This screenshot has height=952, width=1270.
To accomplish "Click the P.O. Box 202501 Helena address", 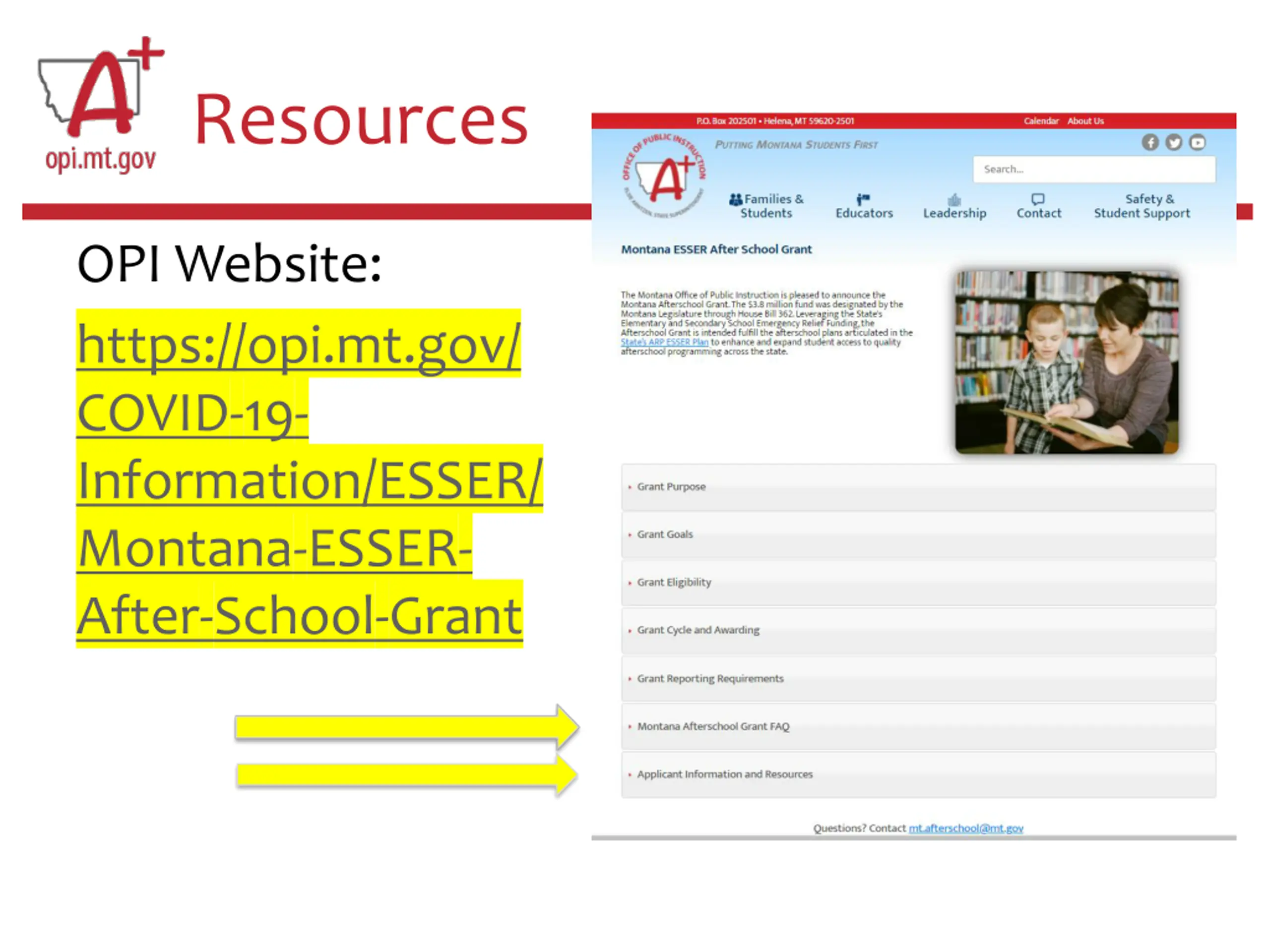I will point(775,121).
